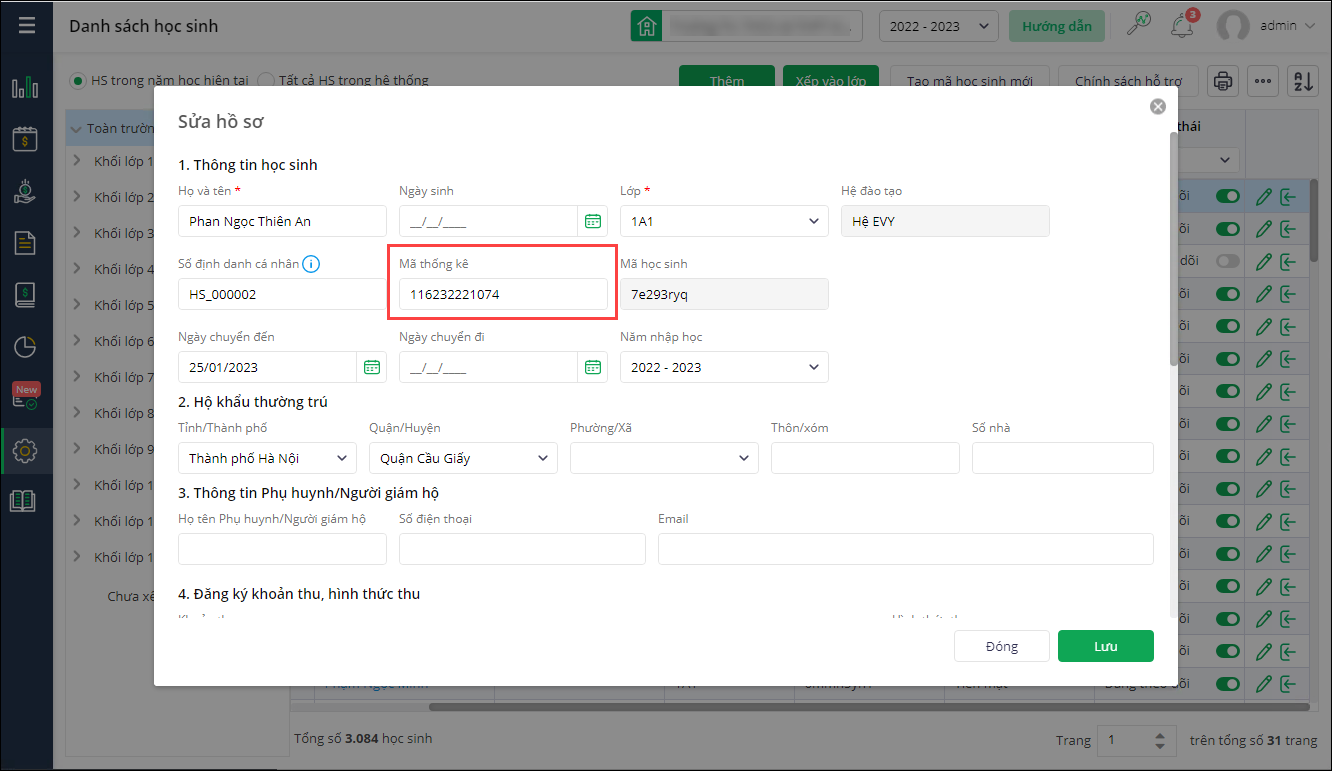This screenshot has height=771, width=1332.
Task: Open the open-book sidebar icon
Action: click(x=23, y=501)
